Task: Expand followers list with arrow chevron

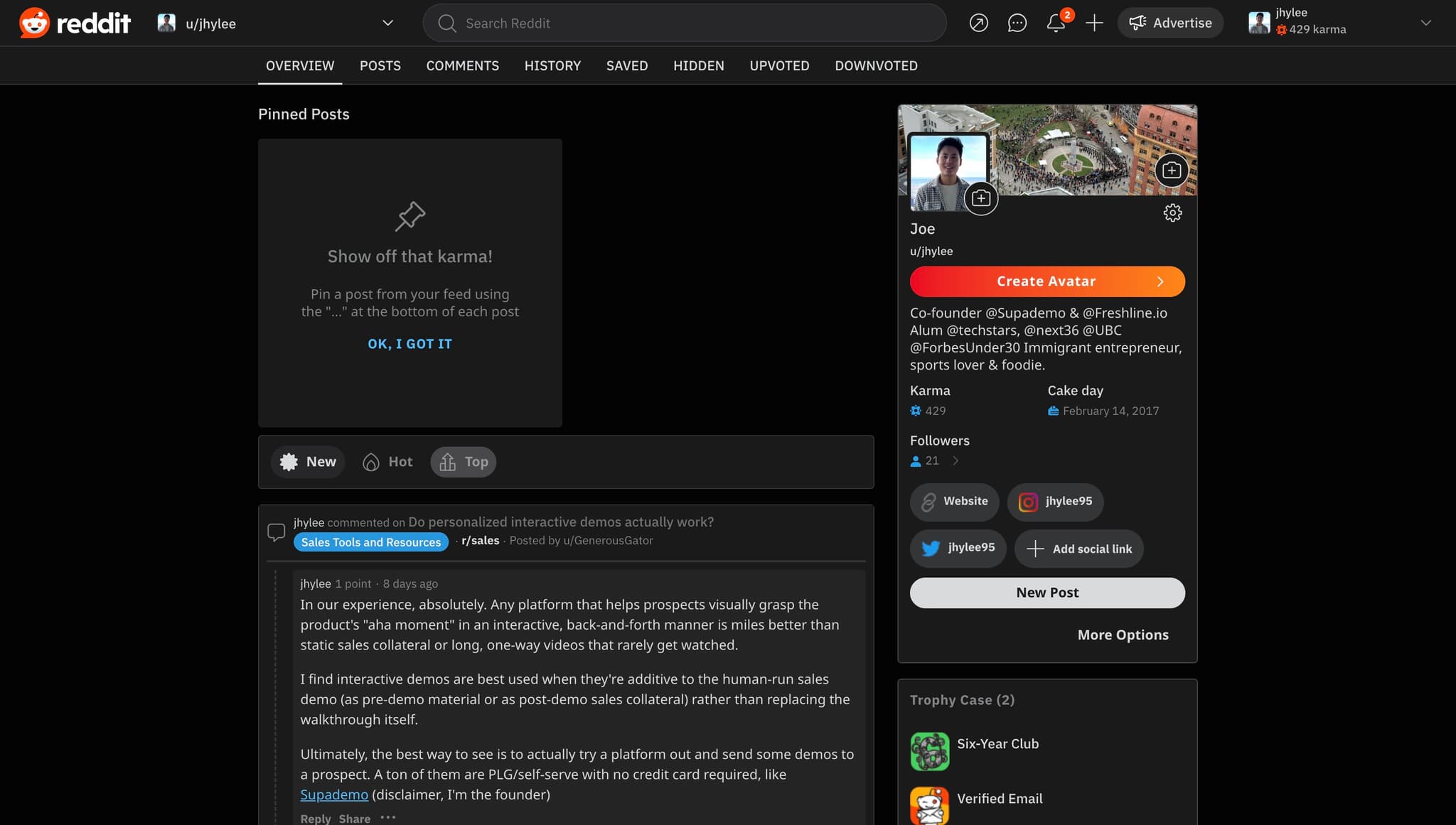Action: click(955, 460)
